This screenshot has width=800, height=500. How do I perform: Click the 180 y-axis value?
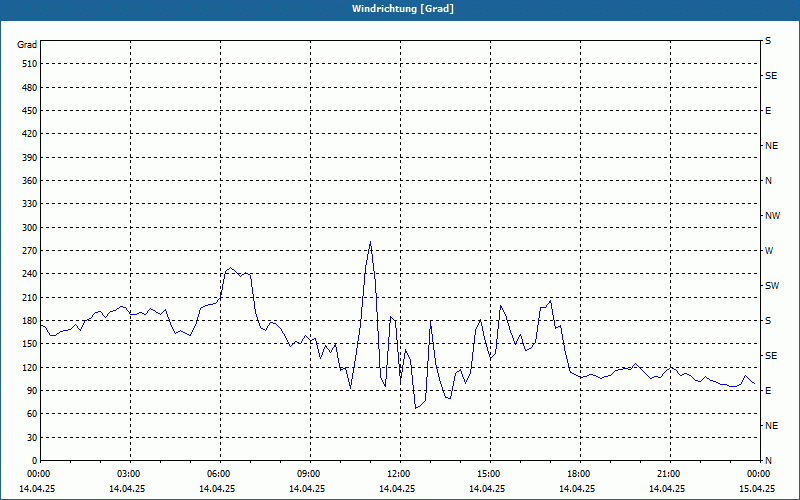click(30, 321)
